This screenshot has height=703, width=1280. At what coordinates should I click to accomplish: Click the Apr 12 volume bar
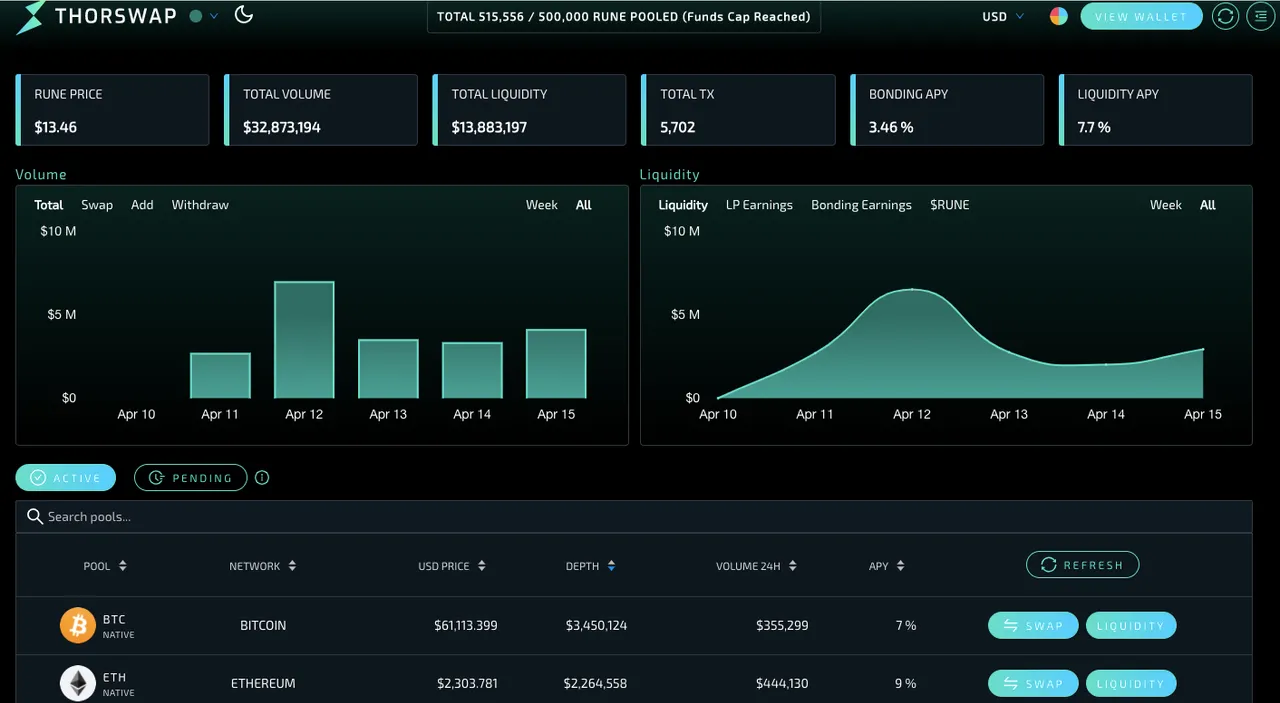click(x=304, y=340)
